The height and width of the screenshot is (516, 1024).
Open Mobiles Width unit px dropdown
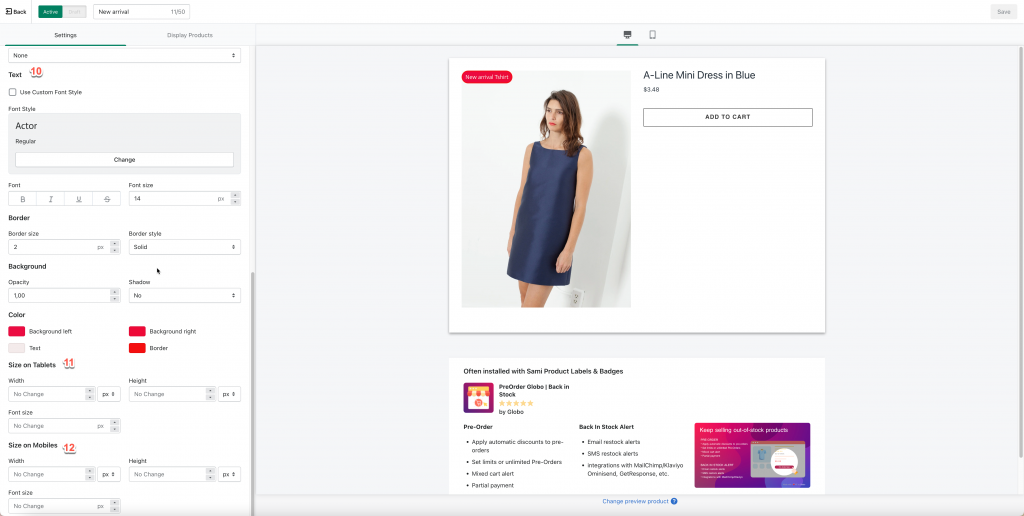(x=109, y=474)
